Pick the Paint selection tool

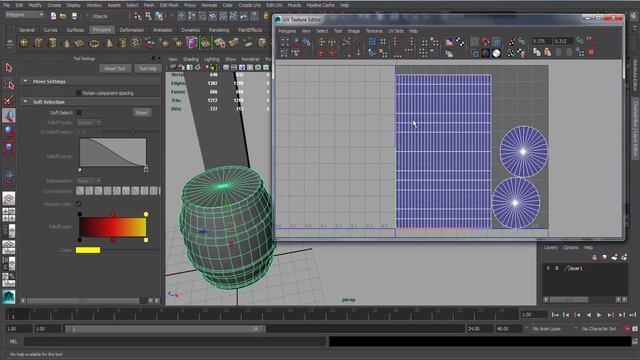point(9,100)
